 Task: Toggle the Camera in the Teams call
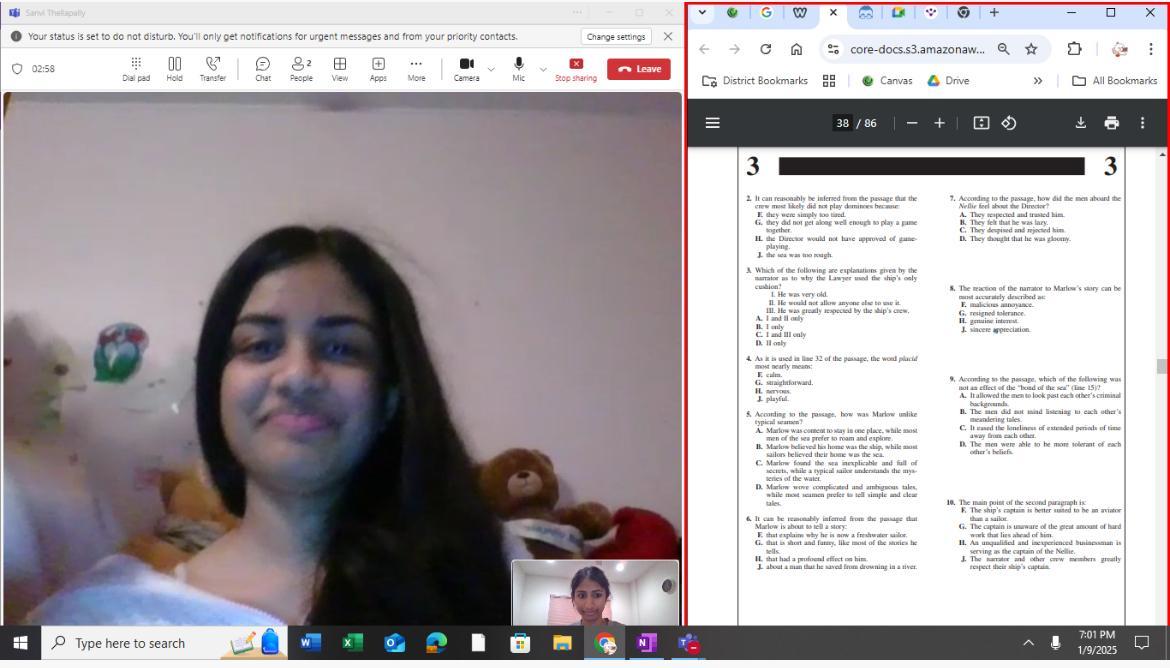466,69
